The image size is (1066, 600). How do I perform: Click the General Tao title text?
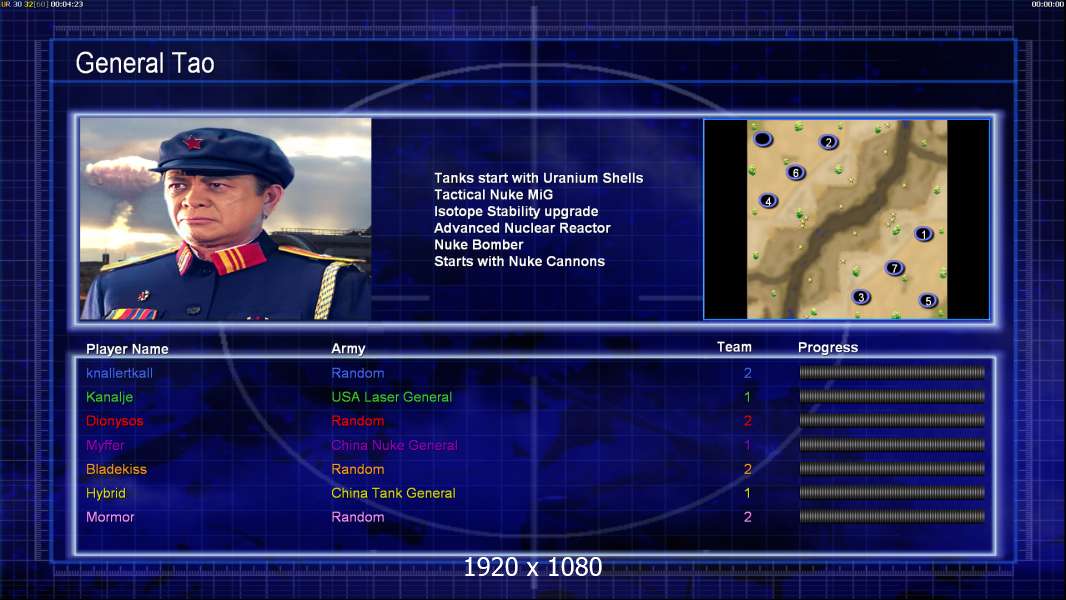145,63
